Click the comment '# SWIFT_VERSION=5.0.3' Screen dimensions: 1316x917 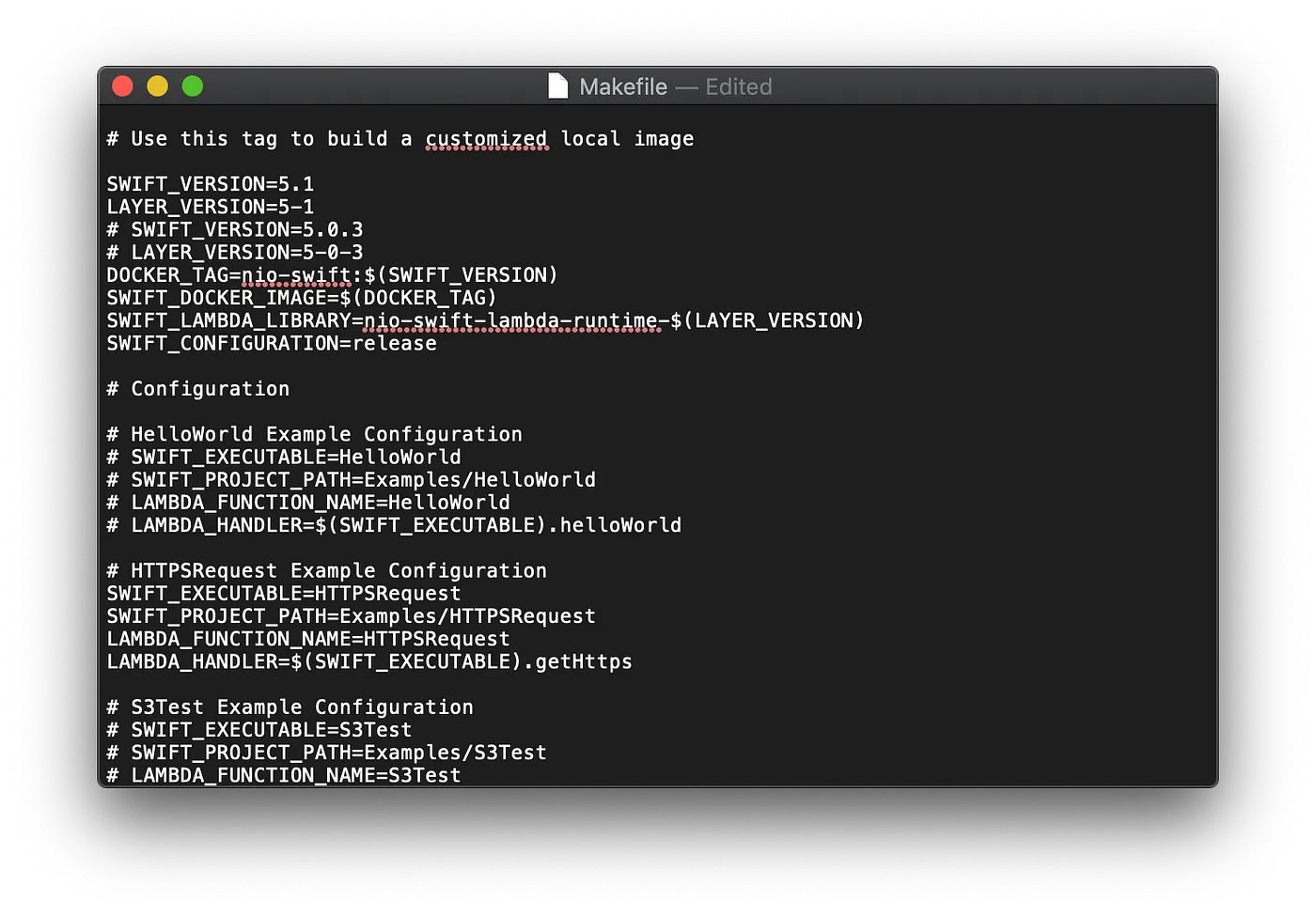[235, 229]
